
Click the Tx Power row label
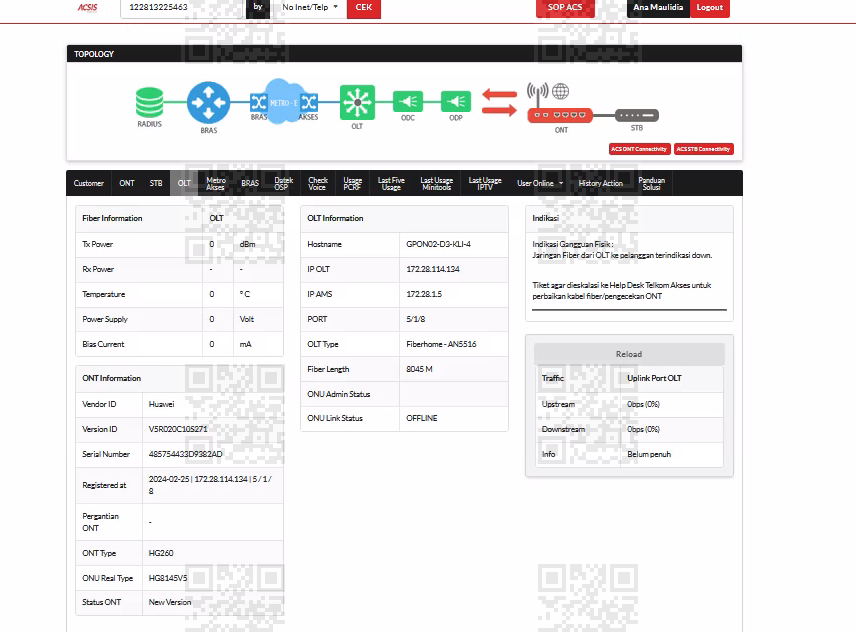[98, 244]
